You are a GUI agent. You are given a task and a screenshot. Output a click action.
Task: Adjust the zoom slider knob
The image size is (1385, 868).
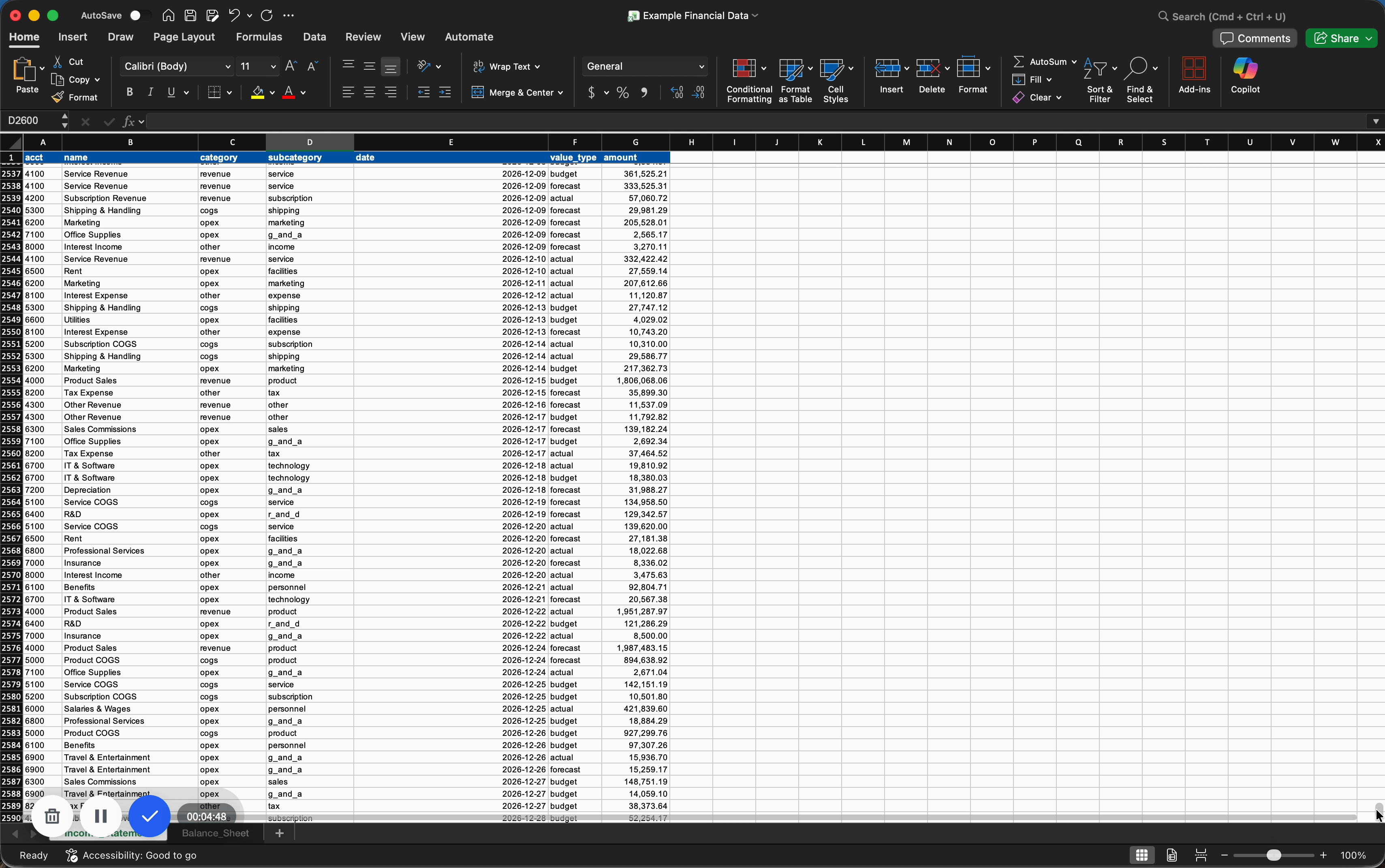point(1274,855)
